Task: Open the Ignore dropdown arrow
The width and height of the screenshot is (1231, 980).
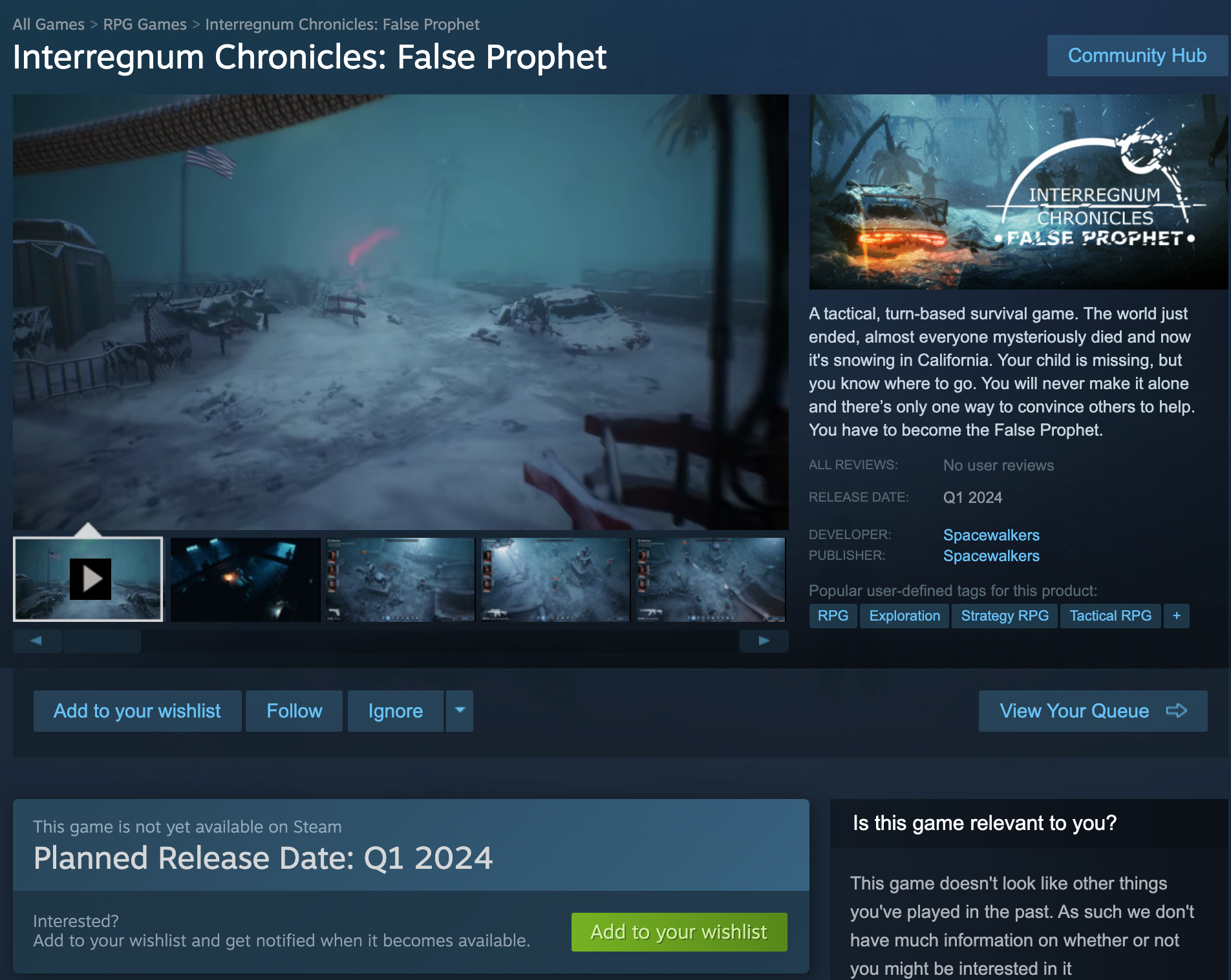Action: pyautogui.click(x=460, y=710)
